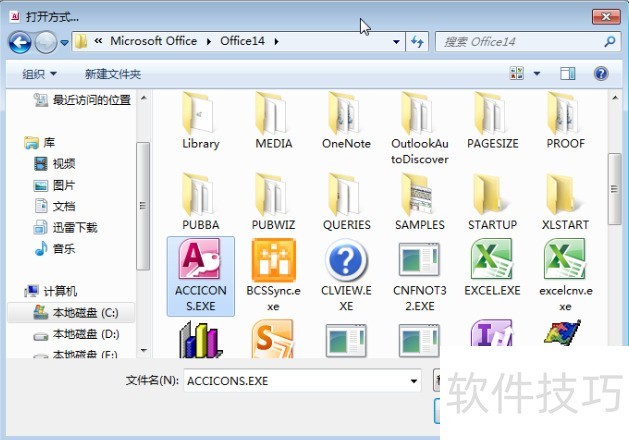This screenshot has width=629, height=440.
Task: Click the grey Forward navigation arrow
Action: [x=45, y=42]
